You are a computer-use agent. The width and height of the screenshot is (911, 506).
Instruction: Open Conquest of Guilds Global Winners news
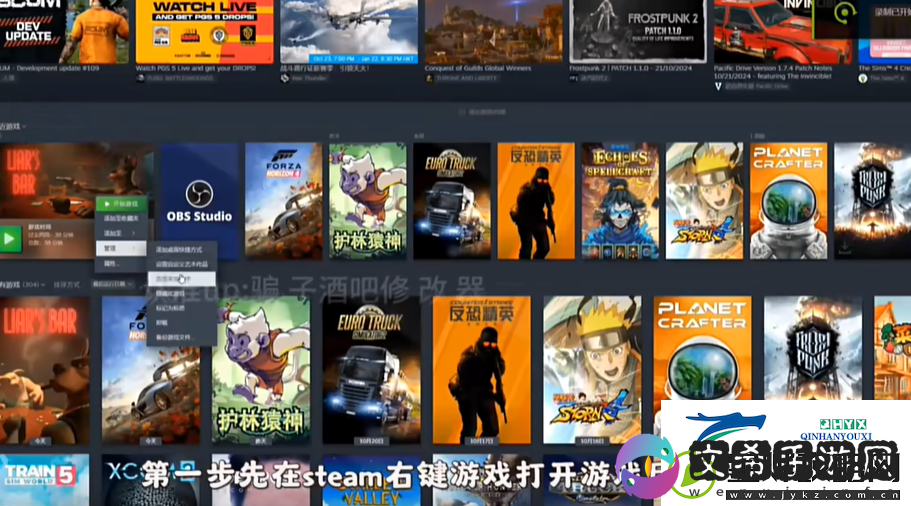pyautogui.click(x=493, y=31)
